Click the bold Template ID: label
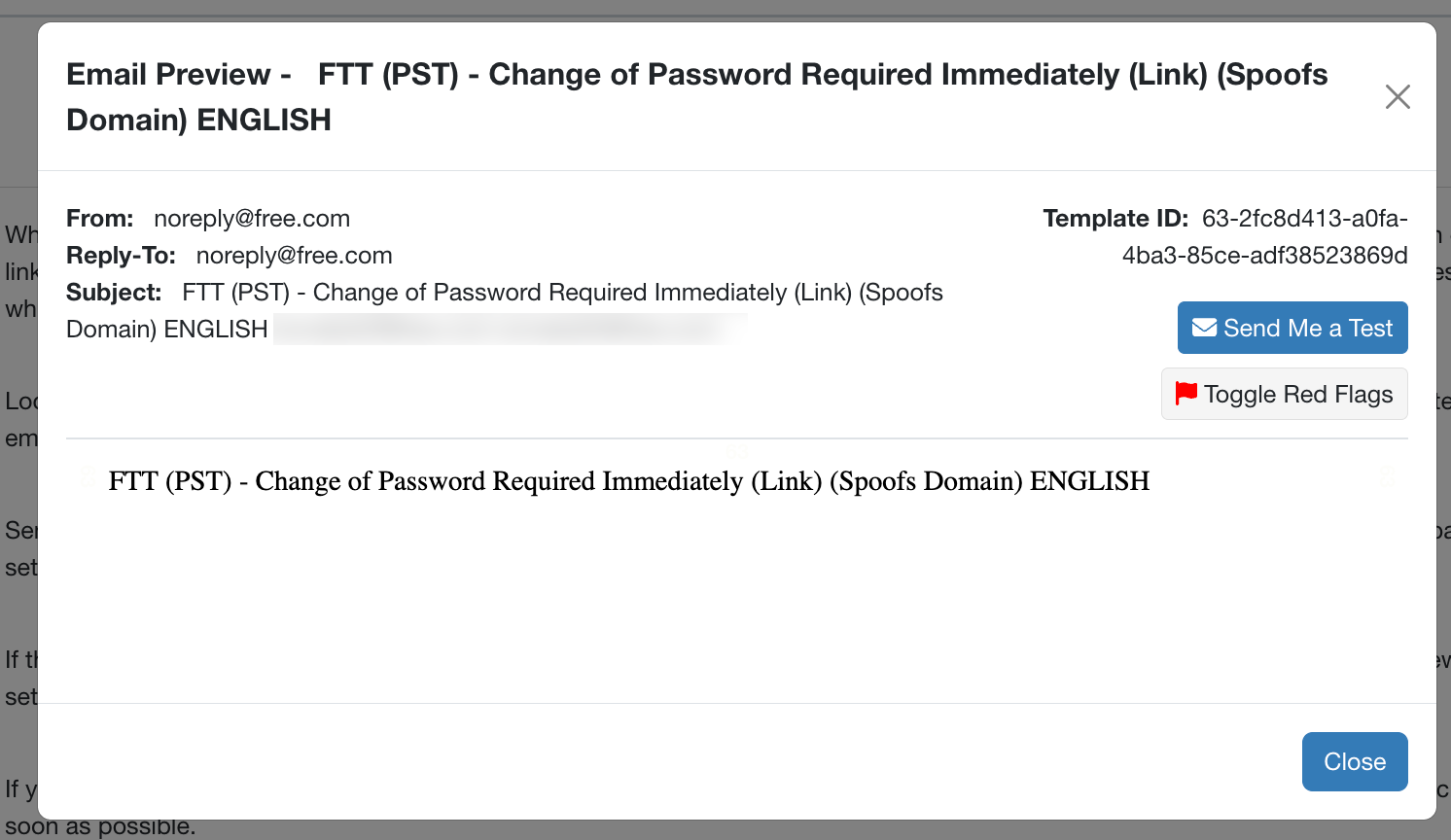The image size is (1451, 840). (1115, 219)
